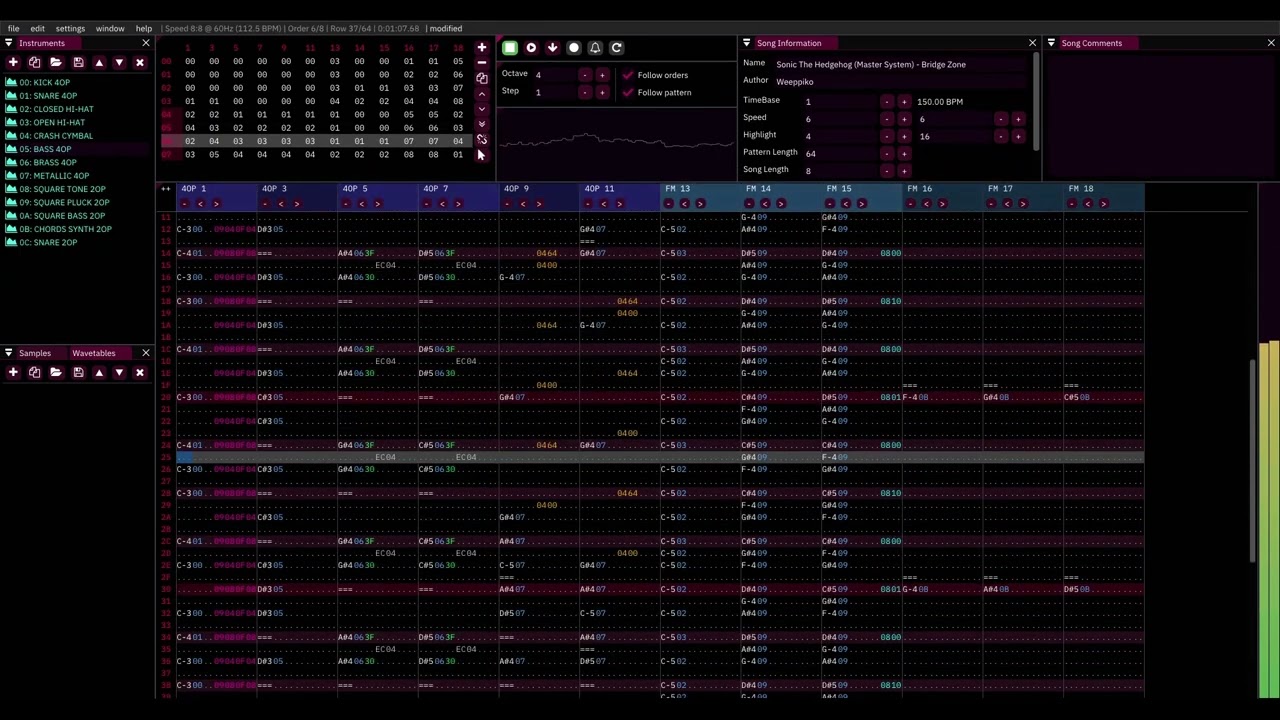Screen dimensions: 1280x720
Task: Decrease the Pattern Length value
Action: pos(886,154)
